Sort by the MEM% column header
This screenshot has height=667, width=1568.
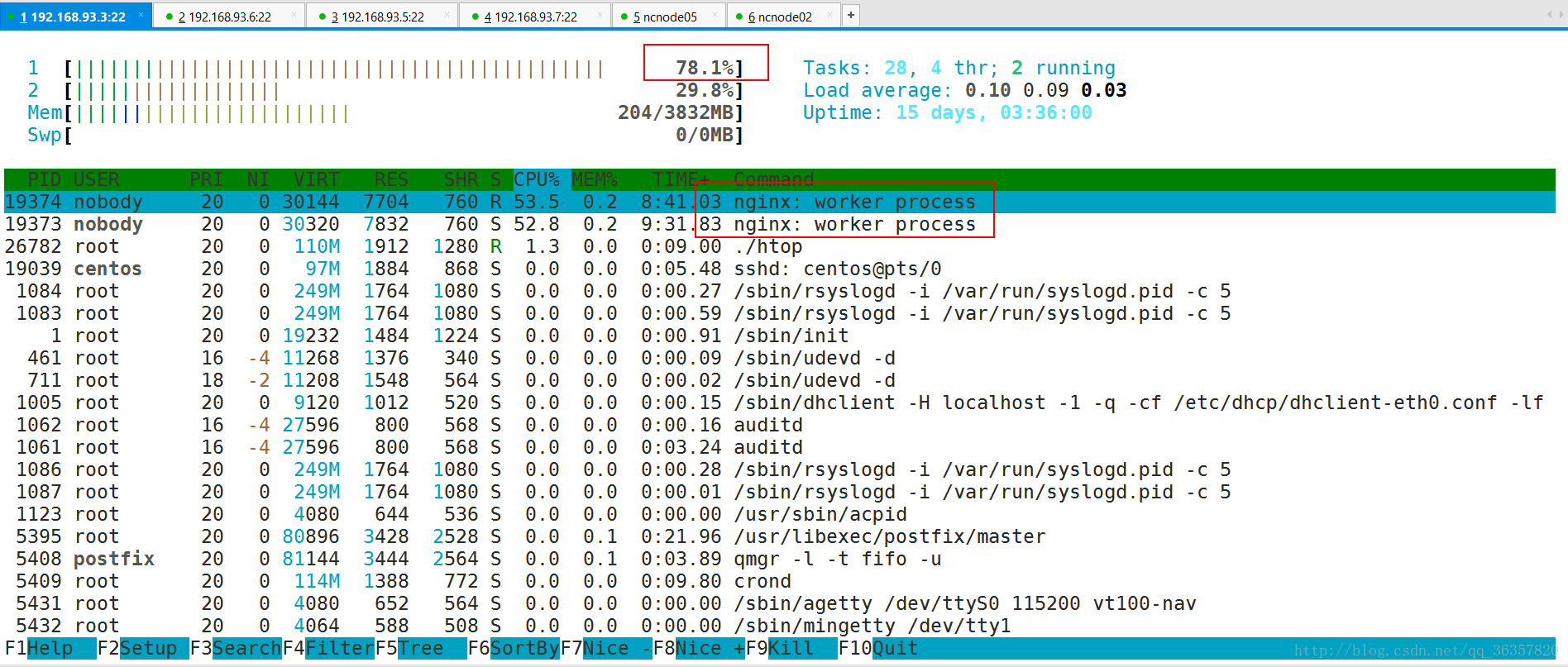[x=595, y=179]
